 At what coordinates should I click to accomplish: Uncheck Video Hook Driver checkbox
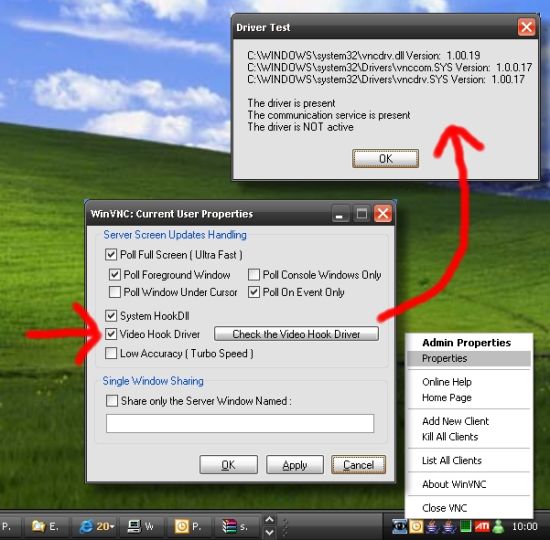[111, 334]
